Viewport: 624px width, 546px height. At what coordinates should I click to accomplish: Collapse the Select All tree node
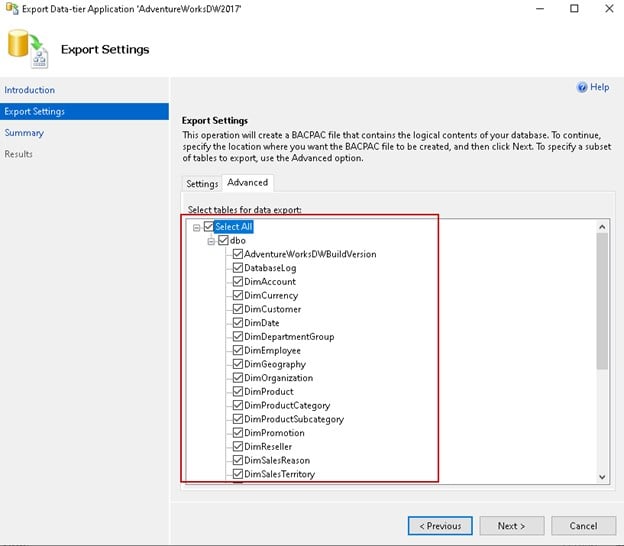(x=197, y=227)
